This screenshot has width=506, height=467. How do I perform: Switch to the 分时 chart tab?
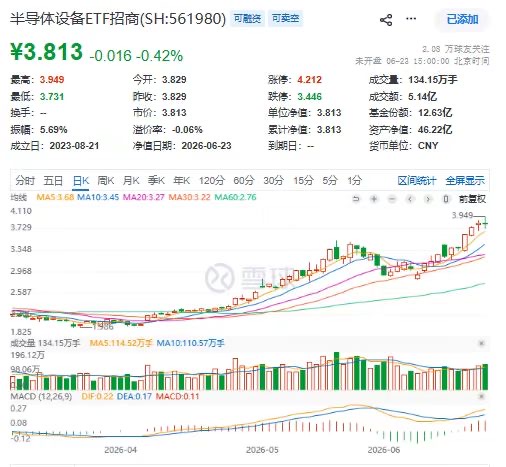tap(25, 180)
